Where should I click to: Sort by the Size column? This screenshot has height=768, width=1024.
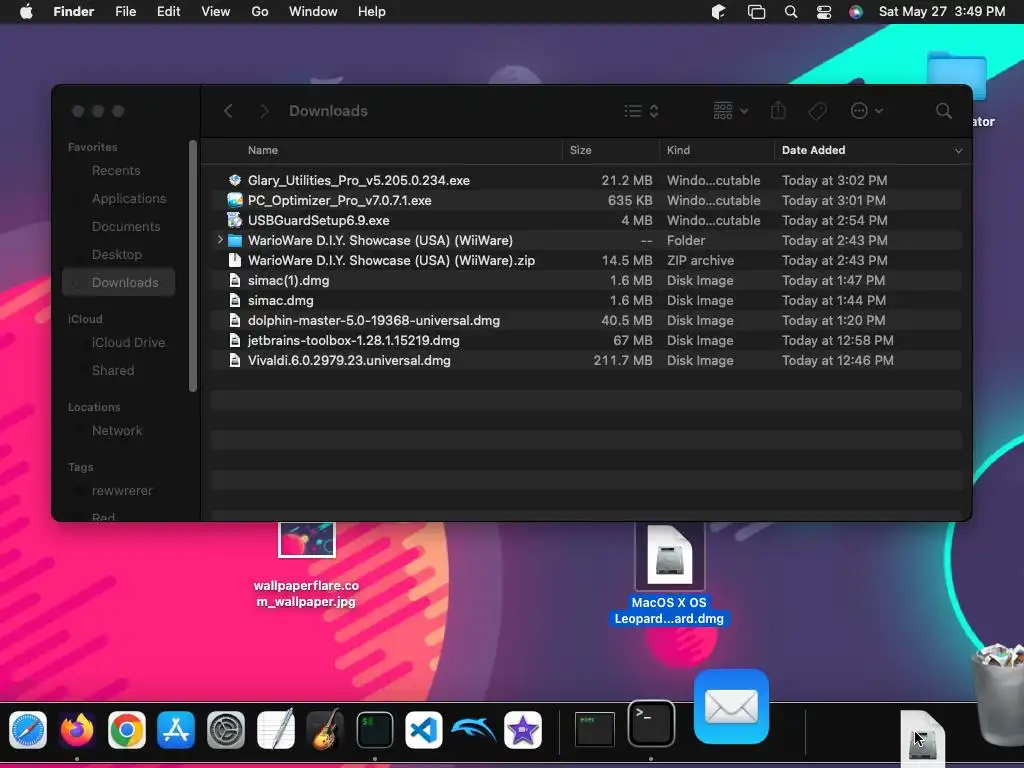pos(580,150)
